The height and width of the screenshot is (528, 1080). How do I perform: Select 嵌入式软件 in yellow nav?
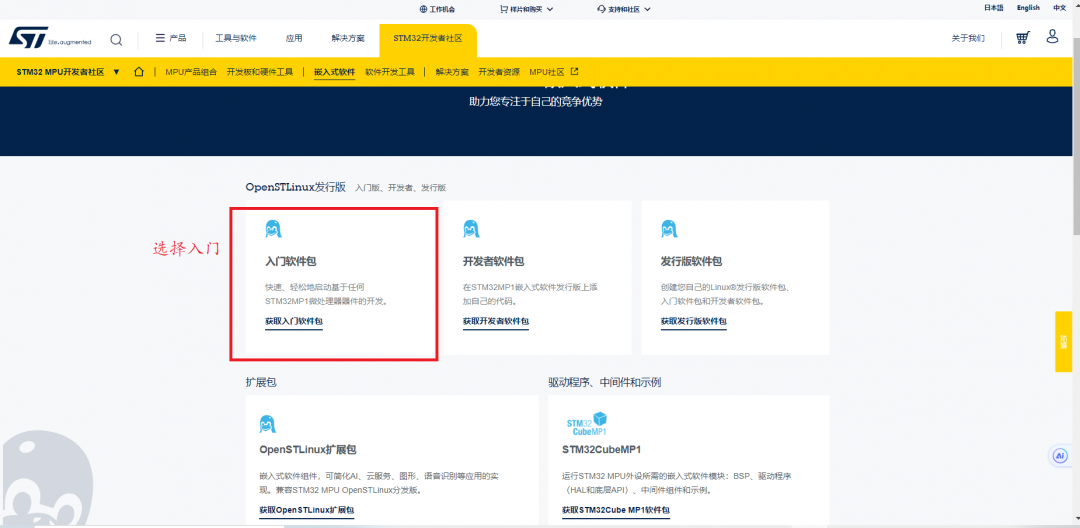334,72
